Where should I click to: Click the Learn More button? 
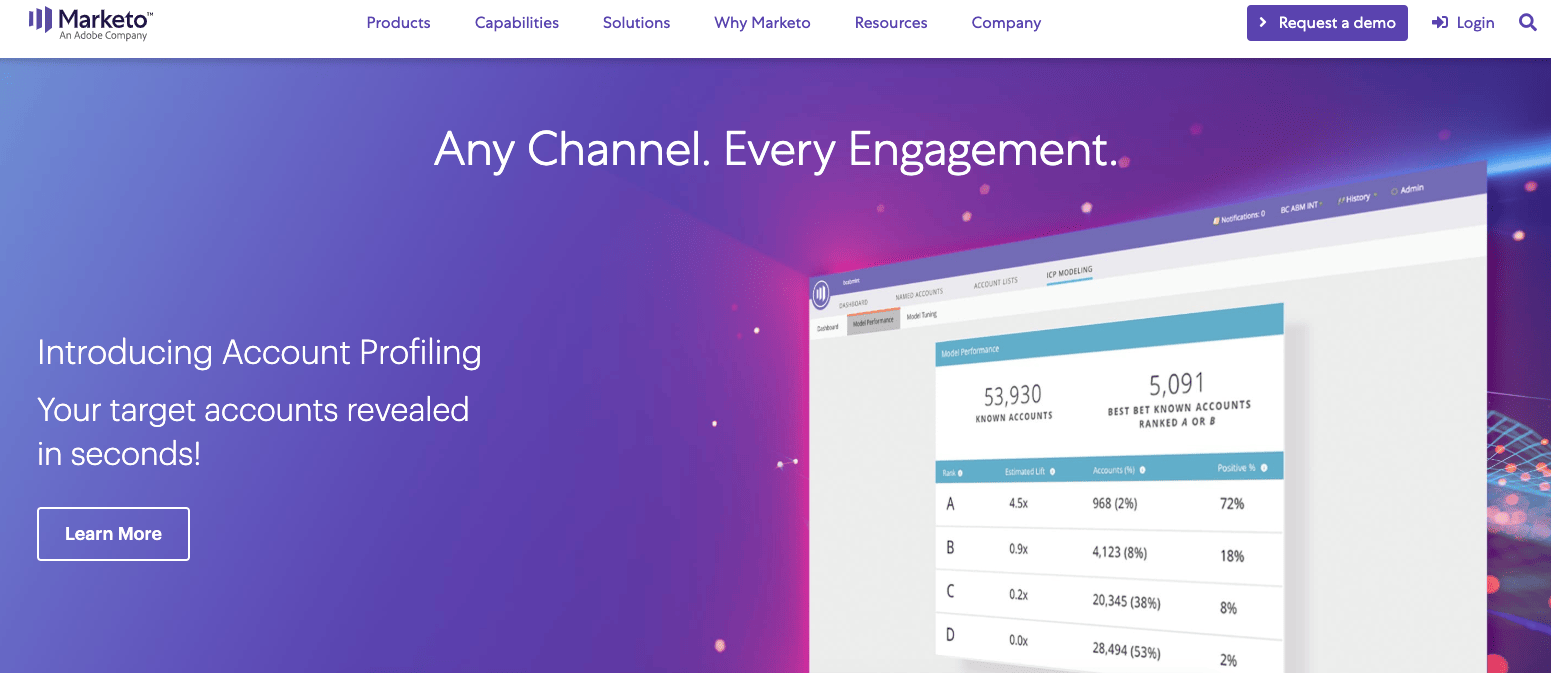tap(113, 534)
